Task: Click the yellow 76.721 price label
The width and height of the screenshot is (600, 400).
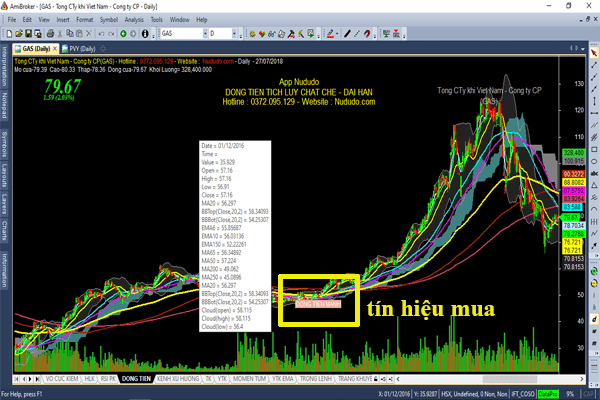Action: [x=573, y=241]
